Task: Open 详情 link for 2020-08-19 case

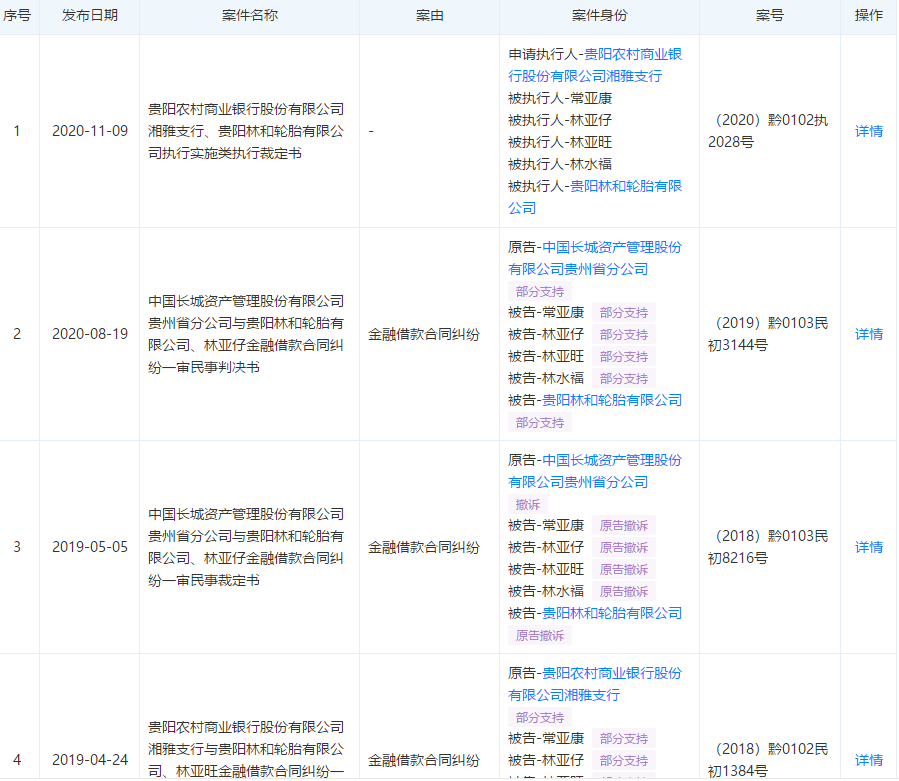Action: 869,334
